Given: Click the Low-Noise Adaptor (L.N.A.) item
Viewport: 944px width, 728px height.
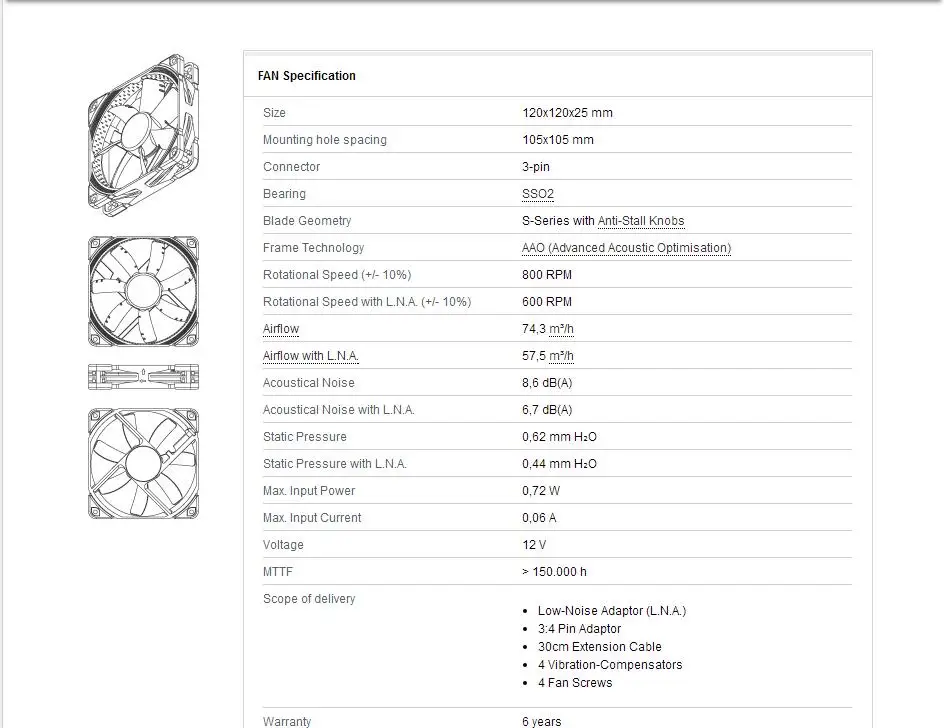Looking at the screenshot, I should [x=612, y=611].
